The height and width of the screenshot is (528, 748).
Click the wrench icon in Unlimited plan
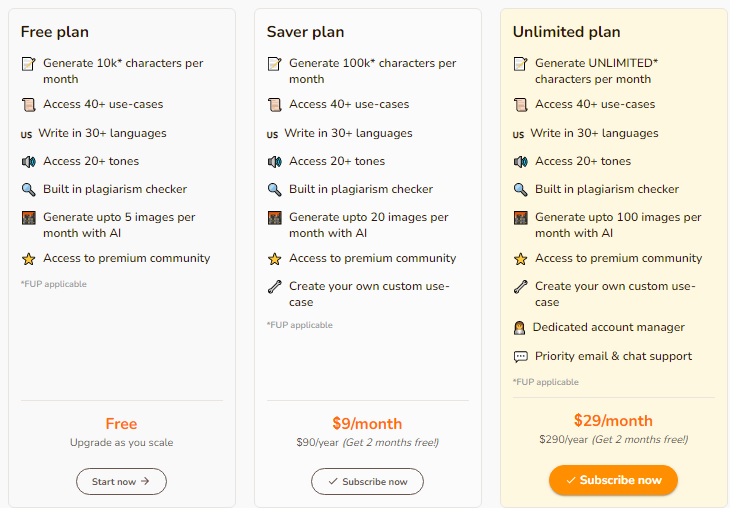coord(520,287)
